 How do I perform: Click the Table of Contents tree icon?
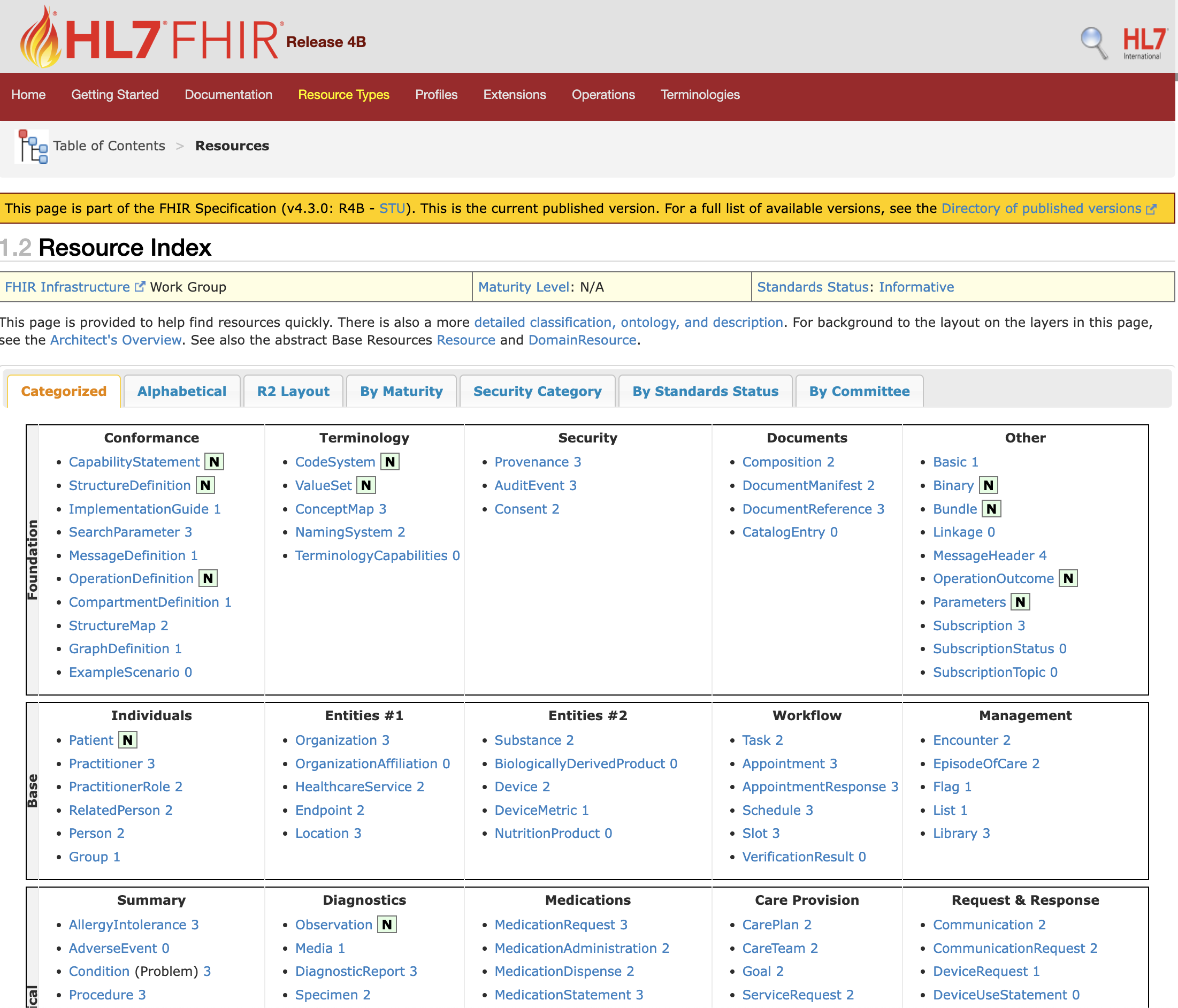point(33,147)
